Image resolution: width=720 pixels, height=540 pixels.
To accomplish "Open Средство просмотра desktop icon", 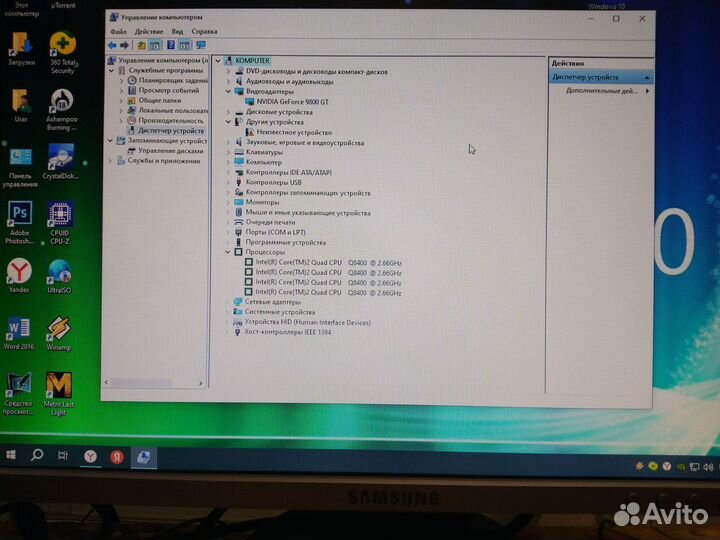I will pyautogui.click(x=18, y=394).
